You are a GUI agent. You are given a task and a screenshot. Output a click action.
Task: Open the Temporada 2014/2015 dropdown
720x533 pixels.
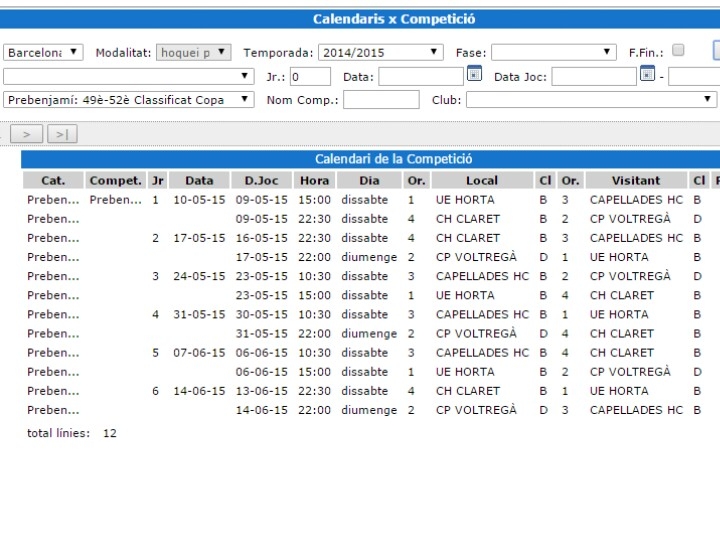(x=381, y=52)
